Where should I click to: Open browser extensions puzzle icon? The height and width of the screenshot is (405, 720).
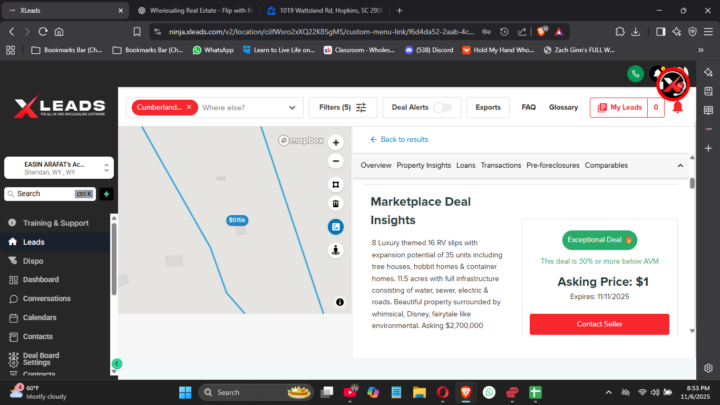(620, 32)
